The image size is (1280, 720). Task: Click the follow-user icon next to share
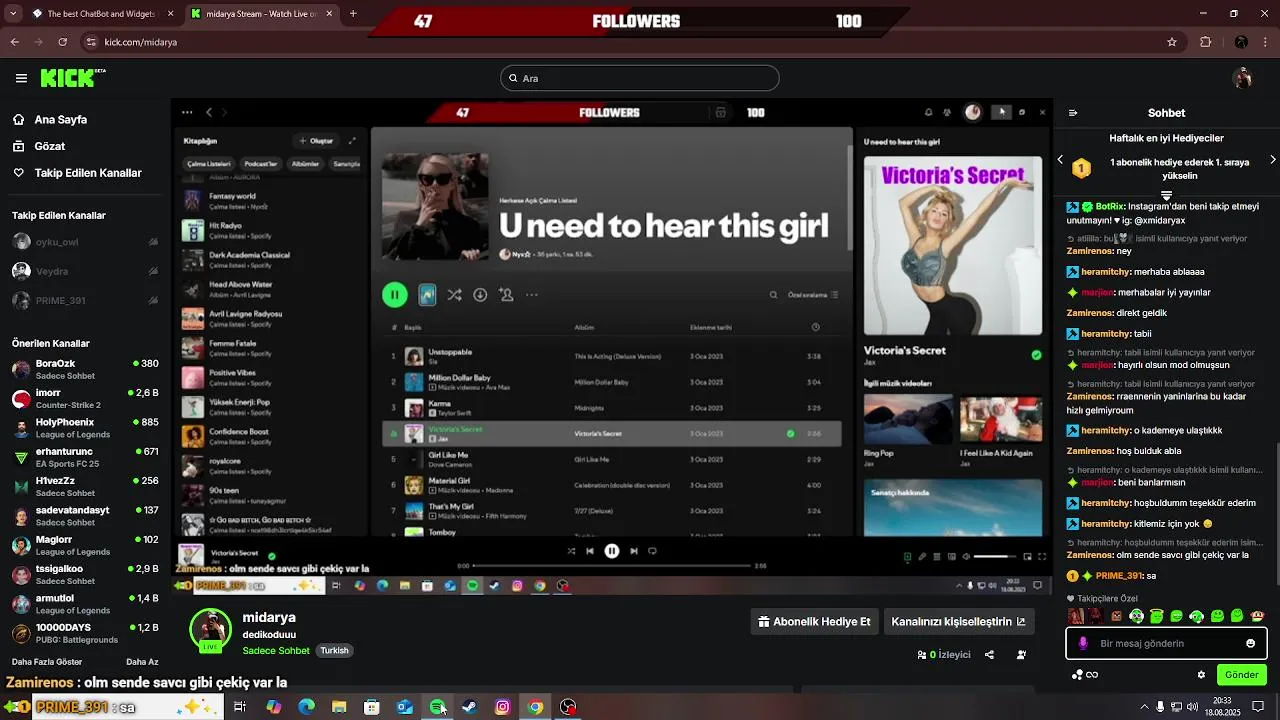[1021, 655]
